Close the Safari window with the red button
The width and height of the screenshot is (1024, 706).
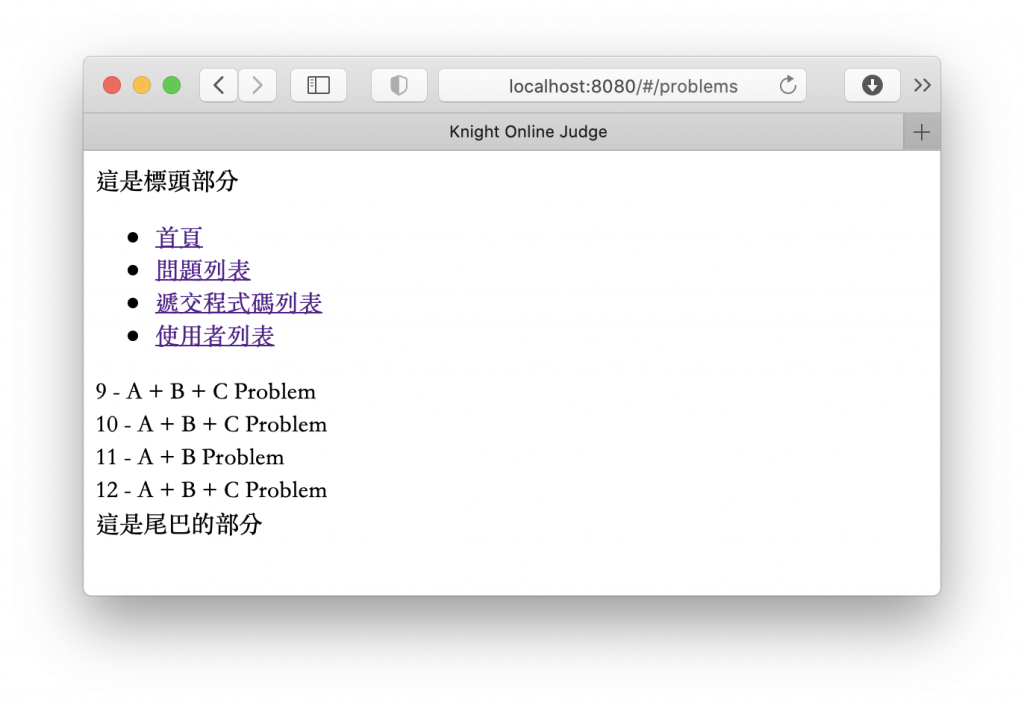(x=112, y=86)
